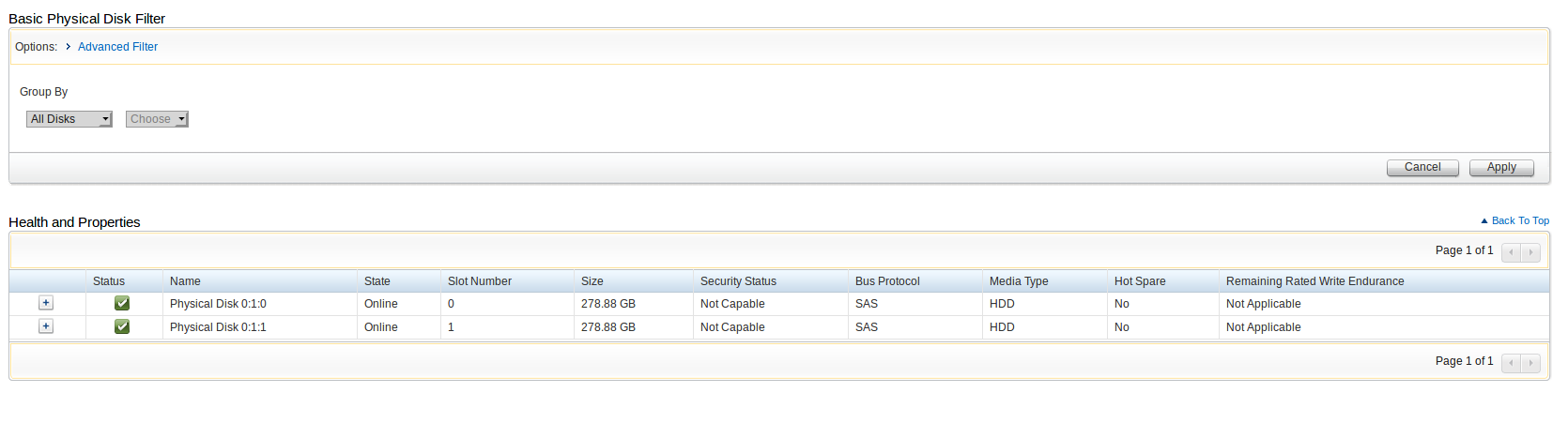Sort table by Status column header
This screenshot has width=1568, height=423.
(109, 281)
